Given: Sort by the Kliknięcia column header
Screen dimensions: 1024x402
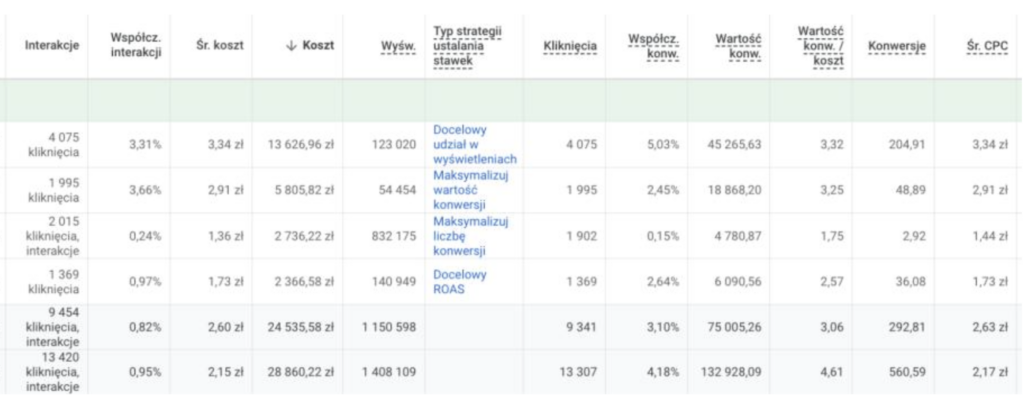Looking at the screenshot, I should 569,46.
